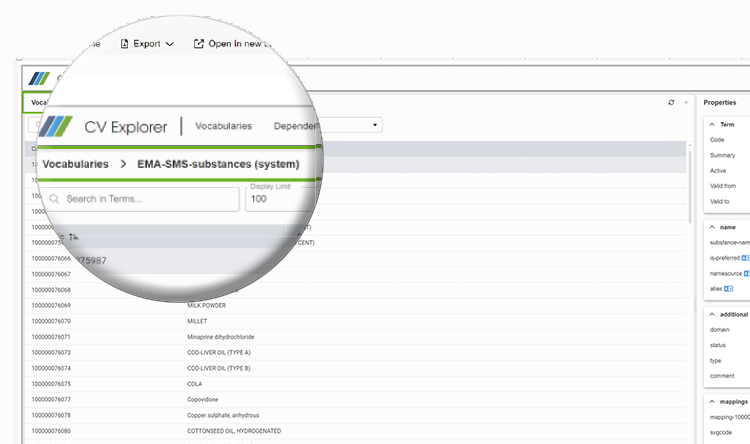Image resolution: width=750 pixels, height=444 pixels.
Task: Click the Open in new tab arrow icon
Action: (199, 44)
